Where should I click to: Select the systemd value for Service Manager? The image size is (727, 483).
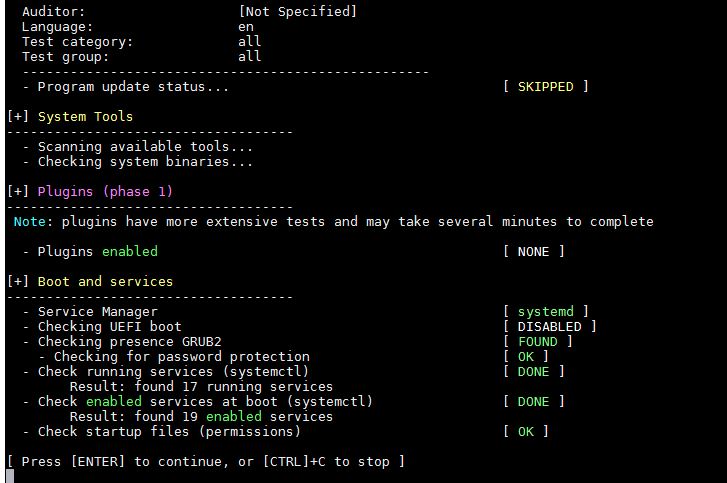coord(545,312)
